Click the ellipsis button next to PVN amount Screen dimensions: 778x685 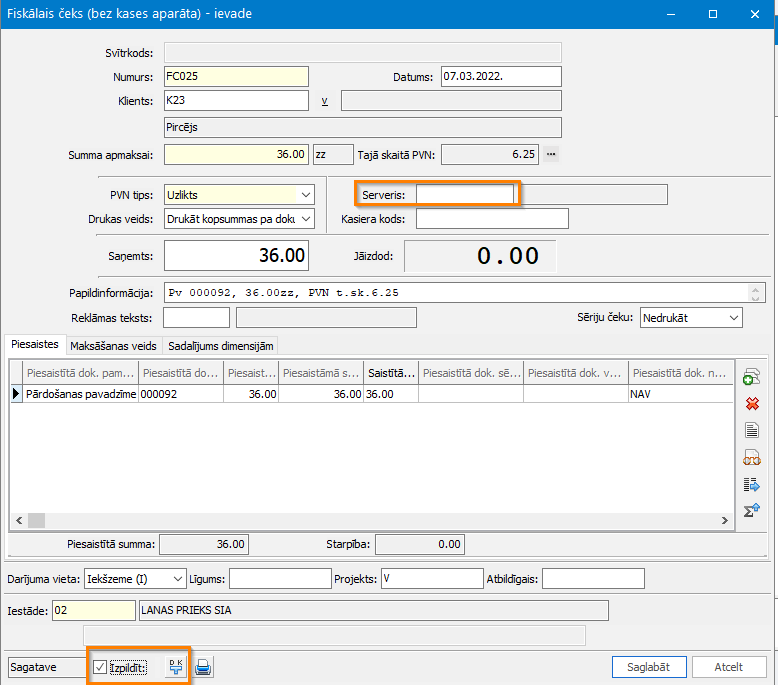(x=551, y=154)
